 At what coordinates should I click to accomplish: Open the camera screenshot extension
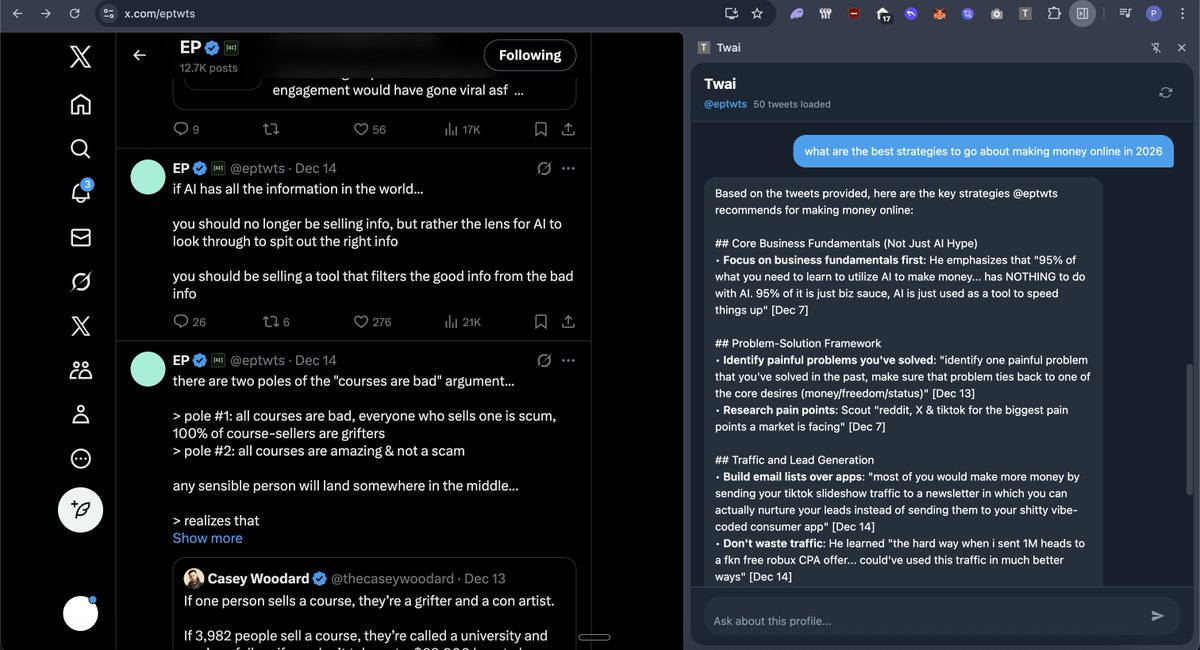pyautogui.click(x=997, y=14)
